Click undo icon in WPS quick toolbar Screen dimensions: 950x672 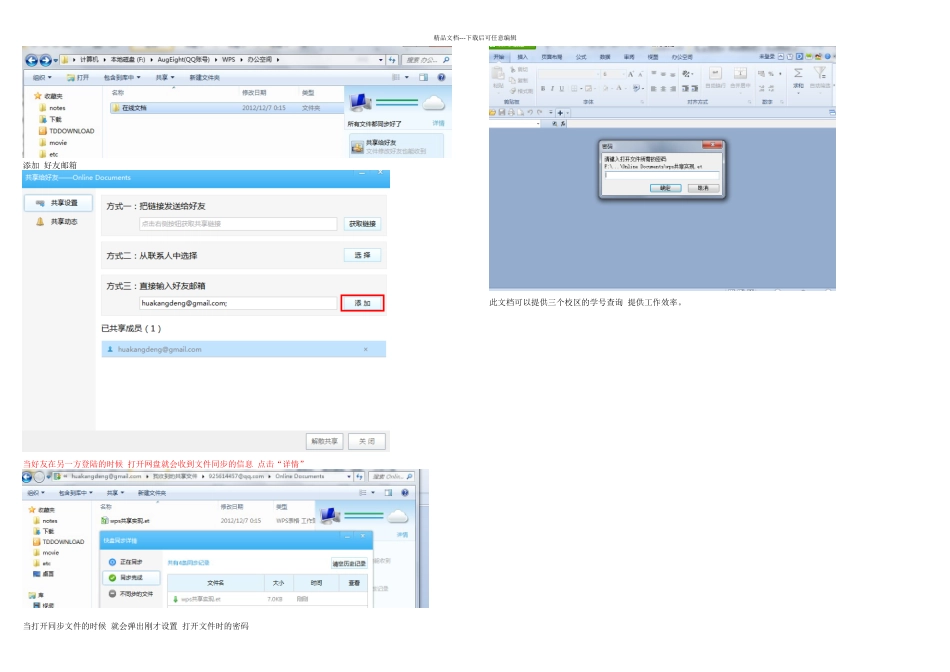tap(530, 113)
